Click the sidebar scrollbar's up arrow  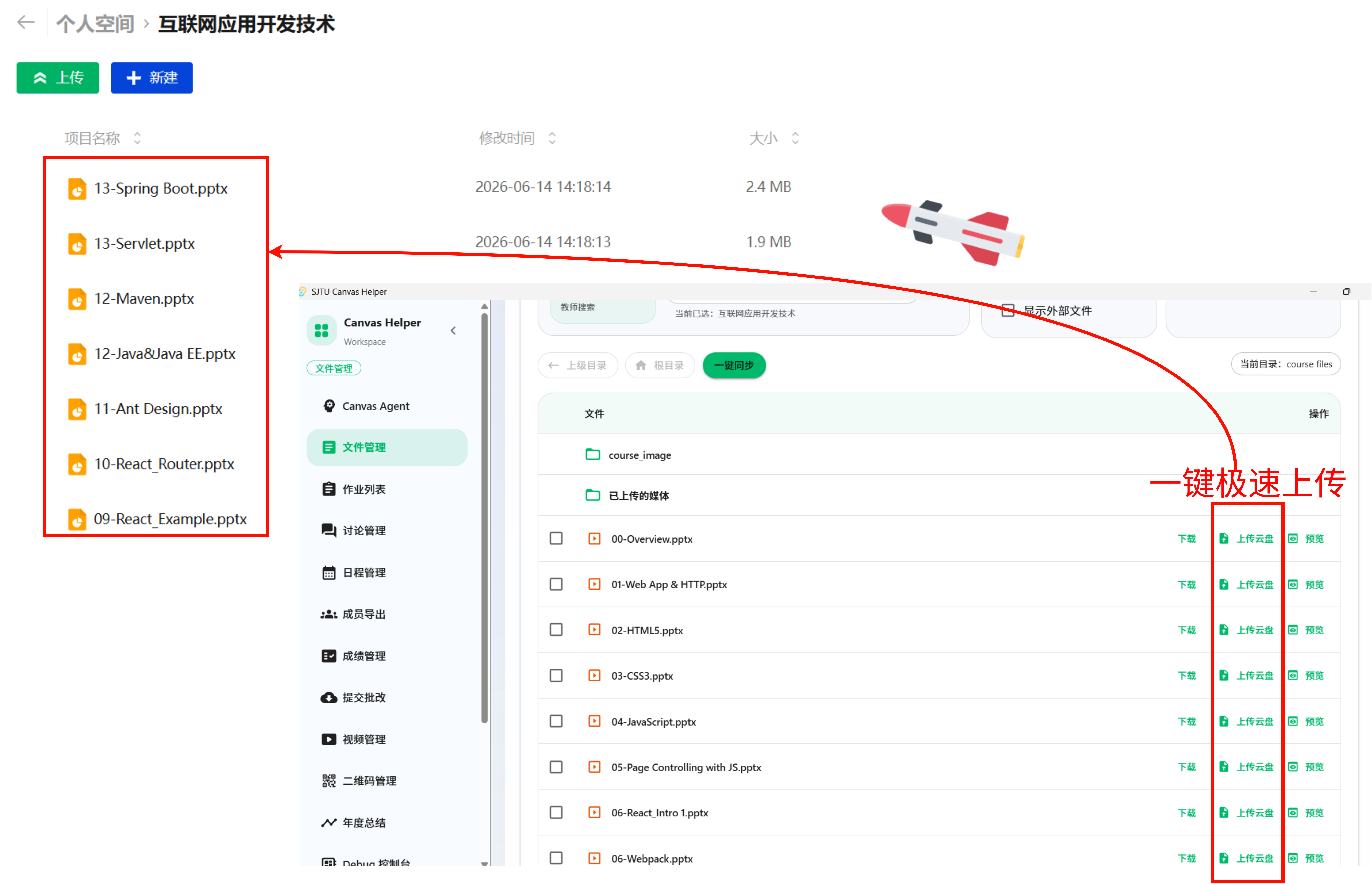pos(484,307)
